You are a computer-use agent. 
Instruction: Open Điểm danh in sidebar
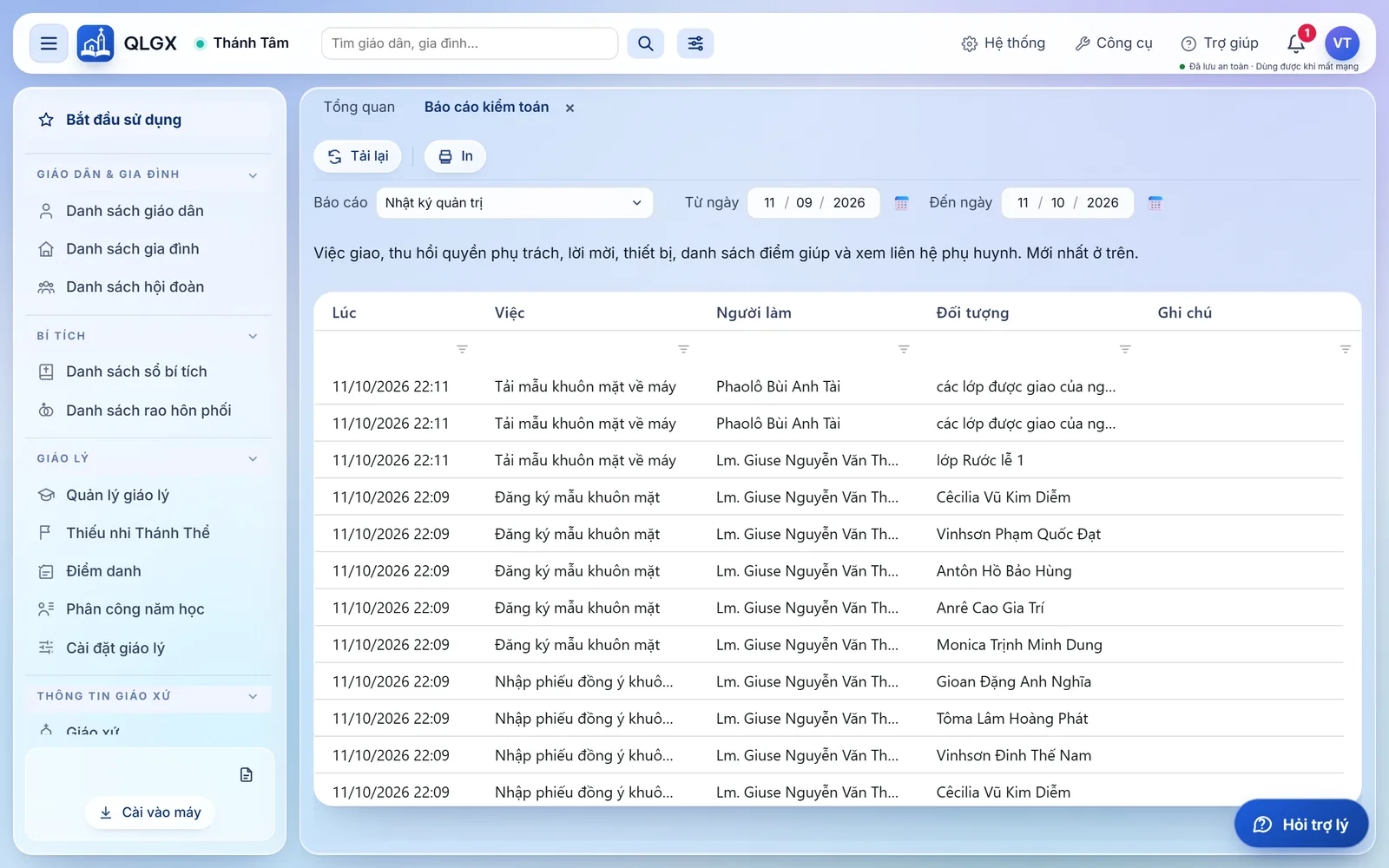tap(148, 571)
